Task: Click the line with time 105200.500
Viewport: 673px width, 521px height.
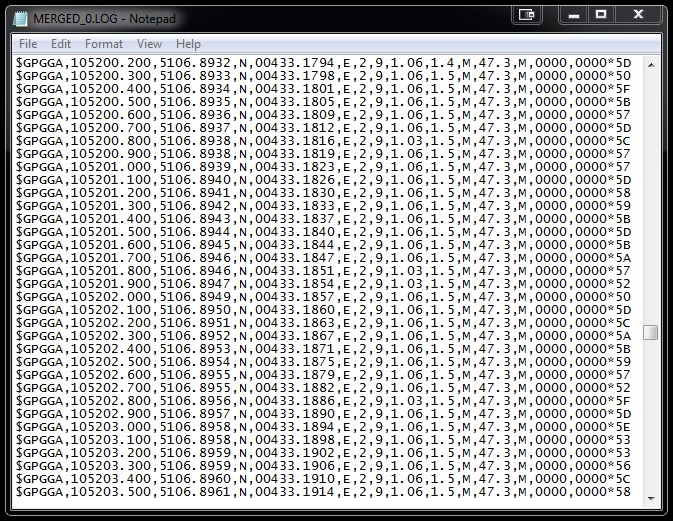Action: tap(324, 102)
